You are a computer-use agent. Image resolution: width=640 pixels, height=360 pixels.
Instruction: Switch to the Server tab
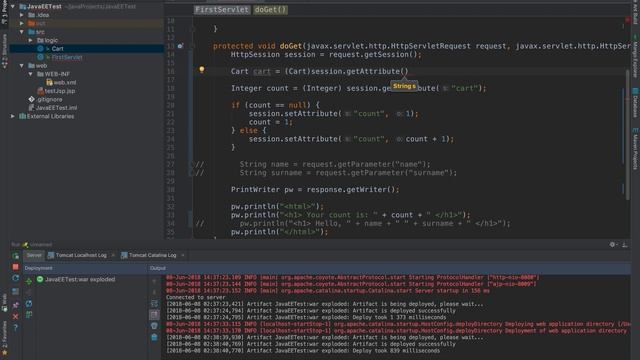click(34, 256)
